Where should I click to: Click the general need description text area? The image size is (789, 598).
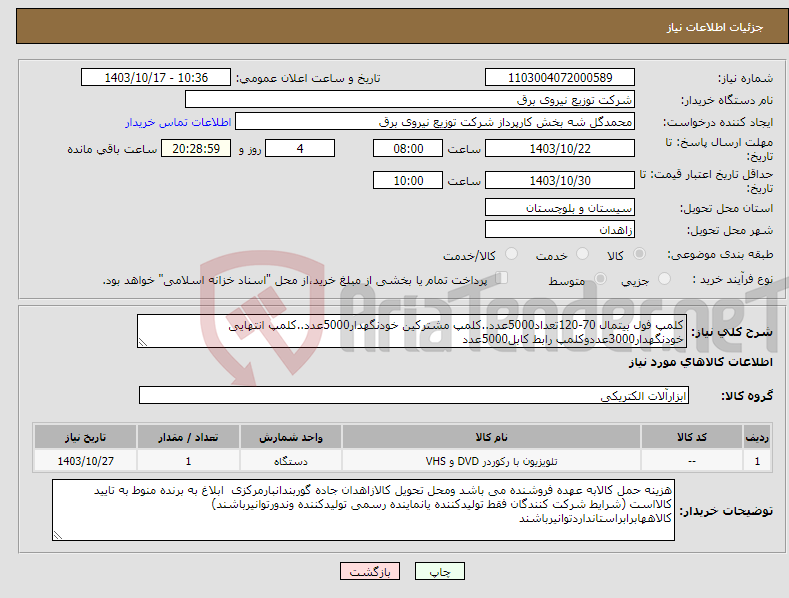click(x=411, y=331)
